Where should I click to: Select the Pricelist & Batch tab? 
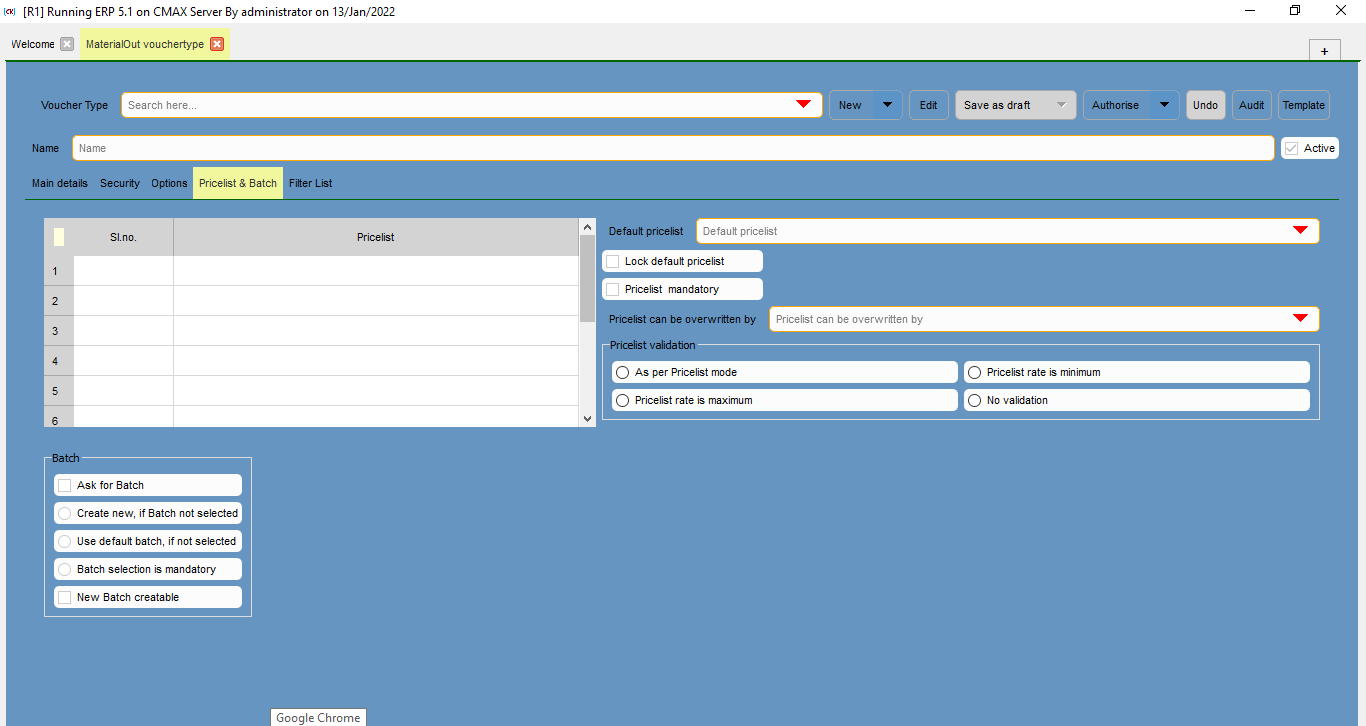click(x=238, y=183)
